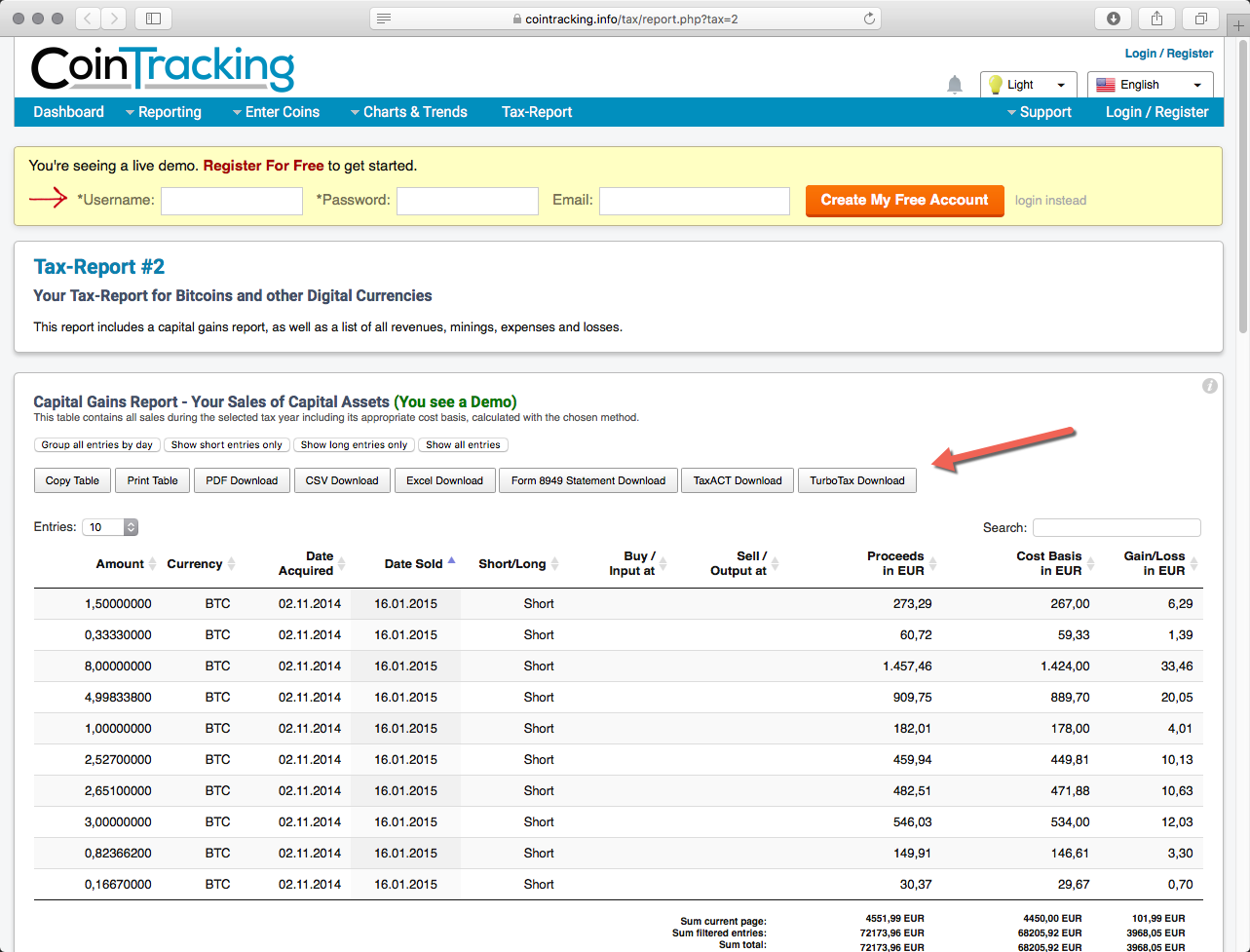The width and height of the screenshot is (1250, 952).
Task: Expand the Charts & Trends menu
Action: click(x=408, y=112)
